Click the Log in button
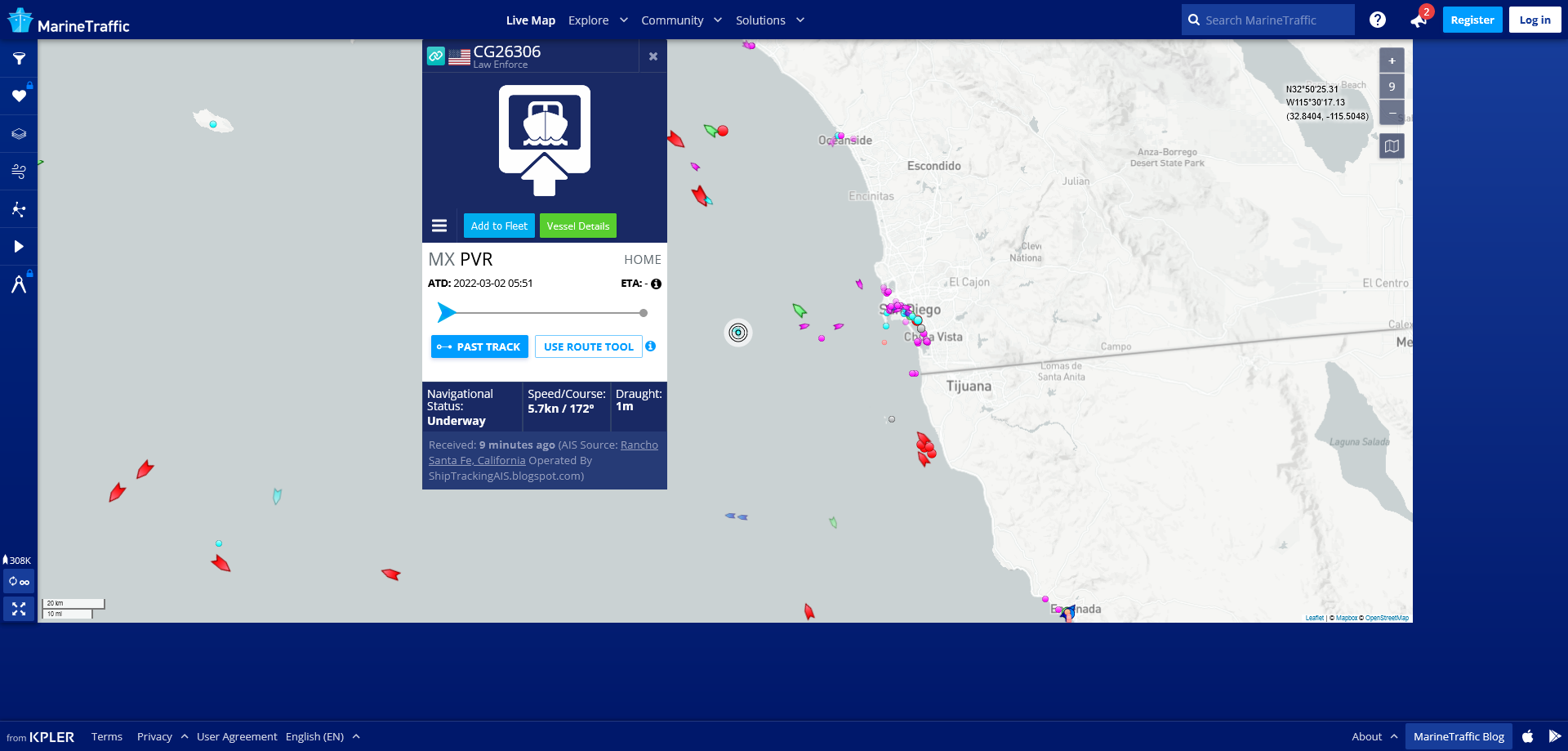The image size is (1568, 751). point(1535,20)
